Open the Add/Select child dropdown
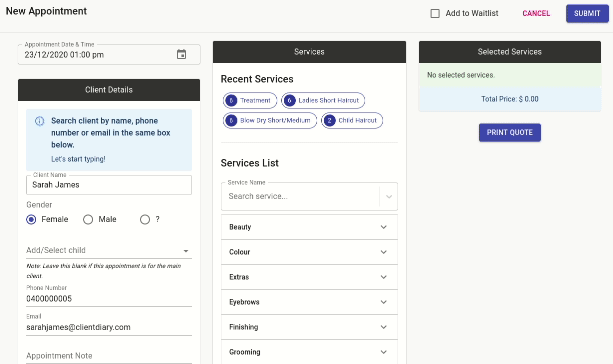Image resolution: width=613 pixels, height=364 pixels. click(109, 250)
